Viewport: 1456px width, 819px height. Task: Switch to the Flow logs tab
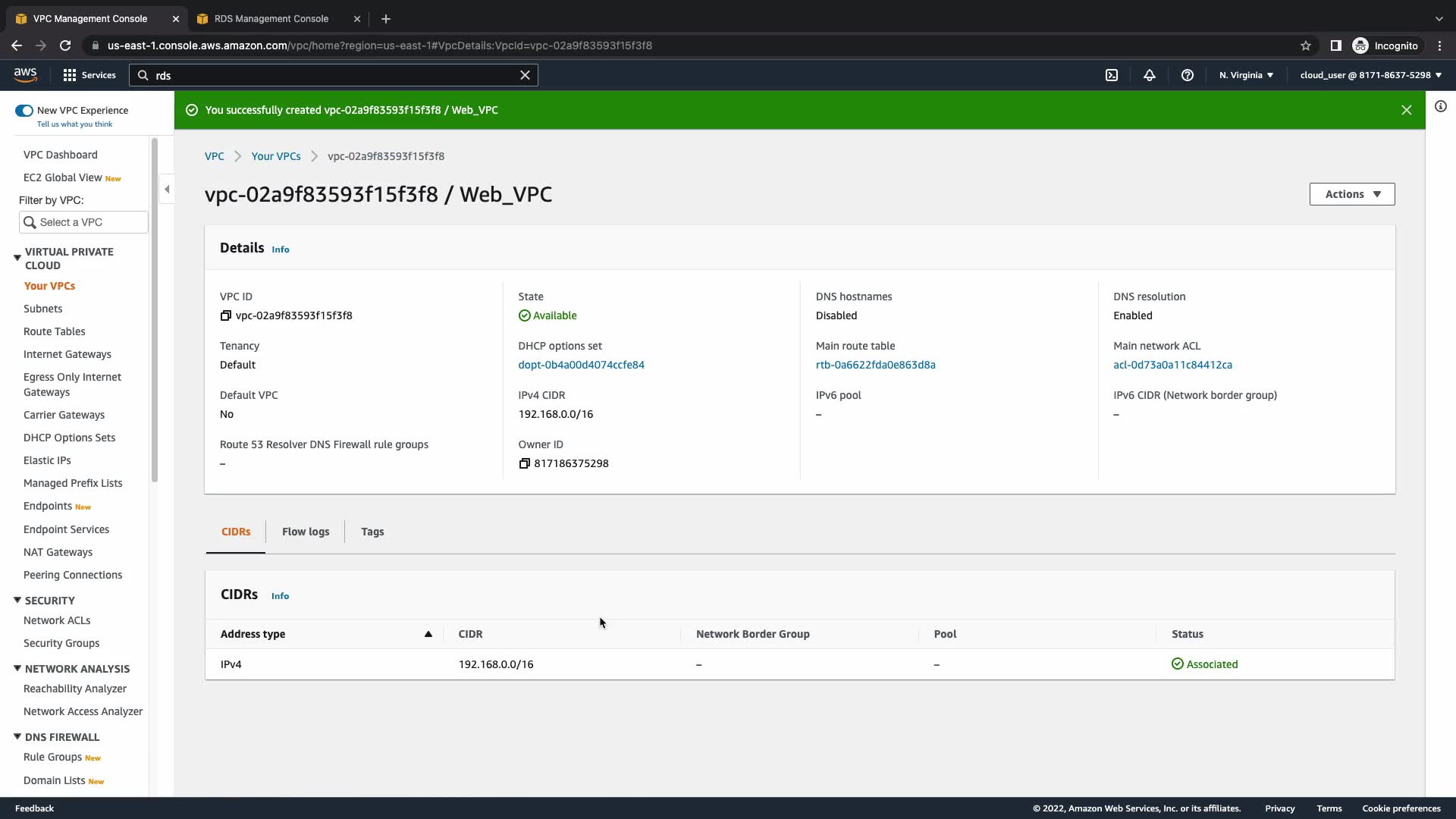coord(306,532)
